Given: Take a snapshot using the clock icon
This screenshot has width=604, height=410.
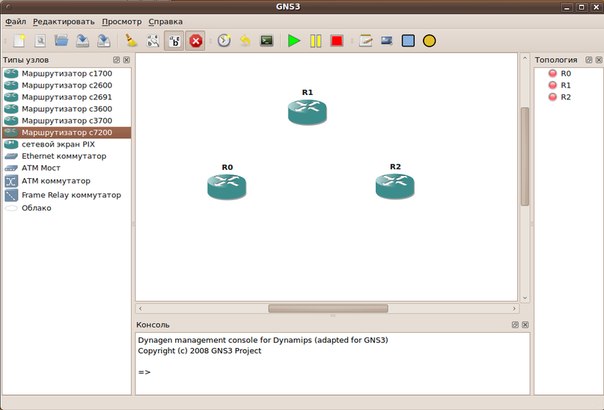Looking at the screenshot, I should [224, 40].
